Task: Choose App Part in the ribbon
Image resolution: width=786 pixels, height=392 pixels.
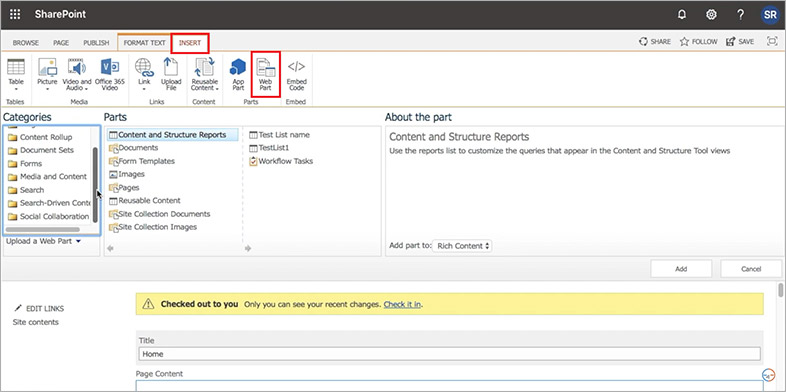Action: pyautogui.click(x=238, y=74)
